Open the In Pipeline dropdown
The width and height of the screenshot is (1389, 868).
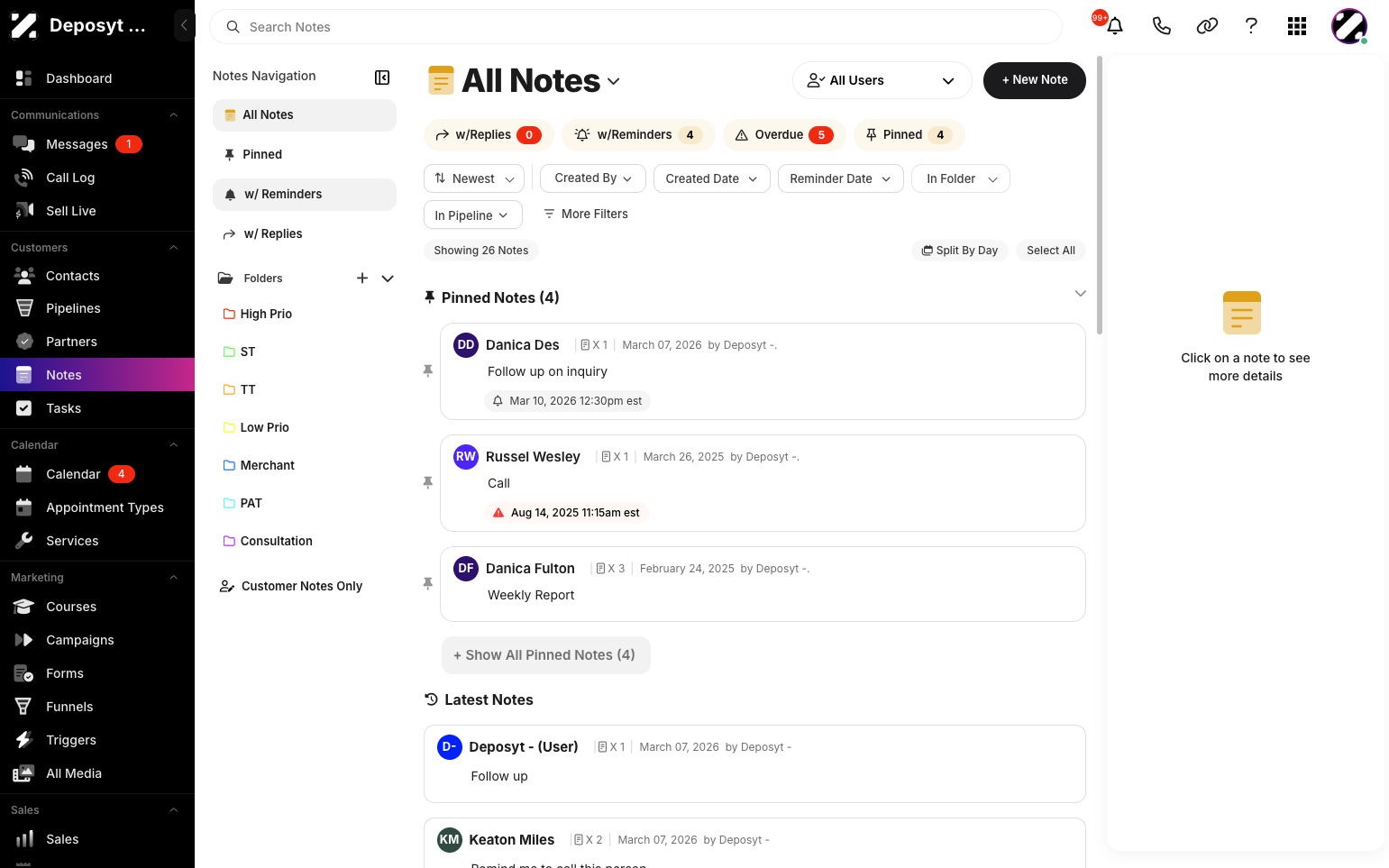pos(473,215)
